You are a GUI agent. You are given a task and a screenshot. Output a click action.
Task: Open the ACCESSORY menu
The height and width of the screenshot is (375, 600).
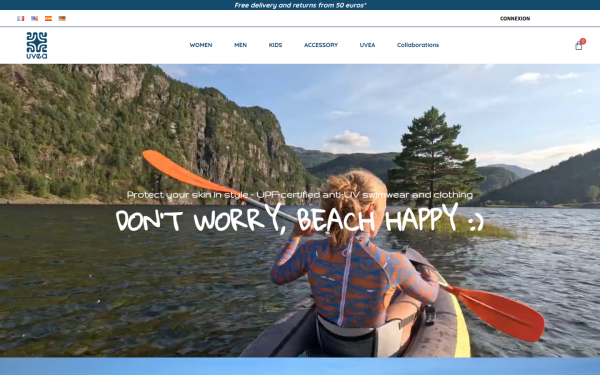[321, 45]
